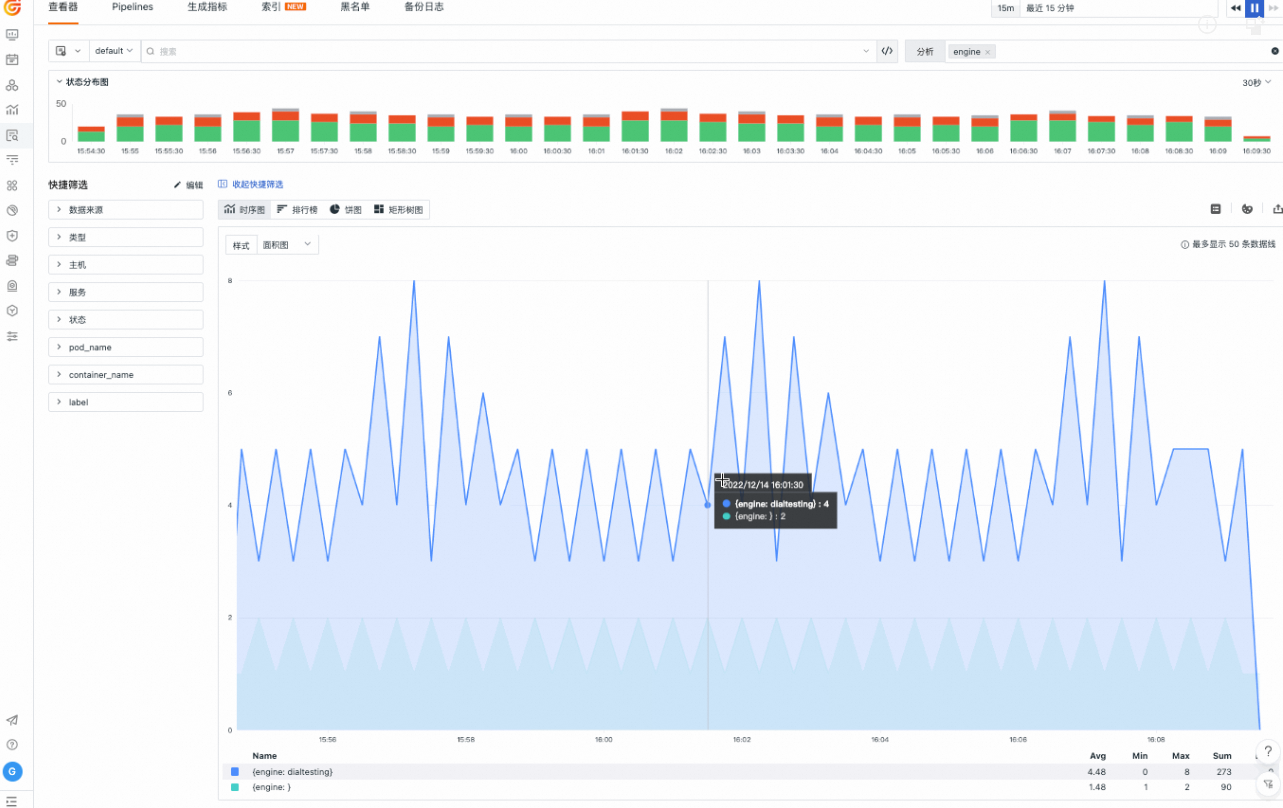1283x808 pixels.
Task: Remove the engine tag
Action: click(x=988, y=52)
